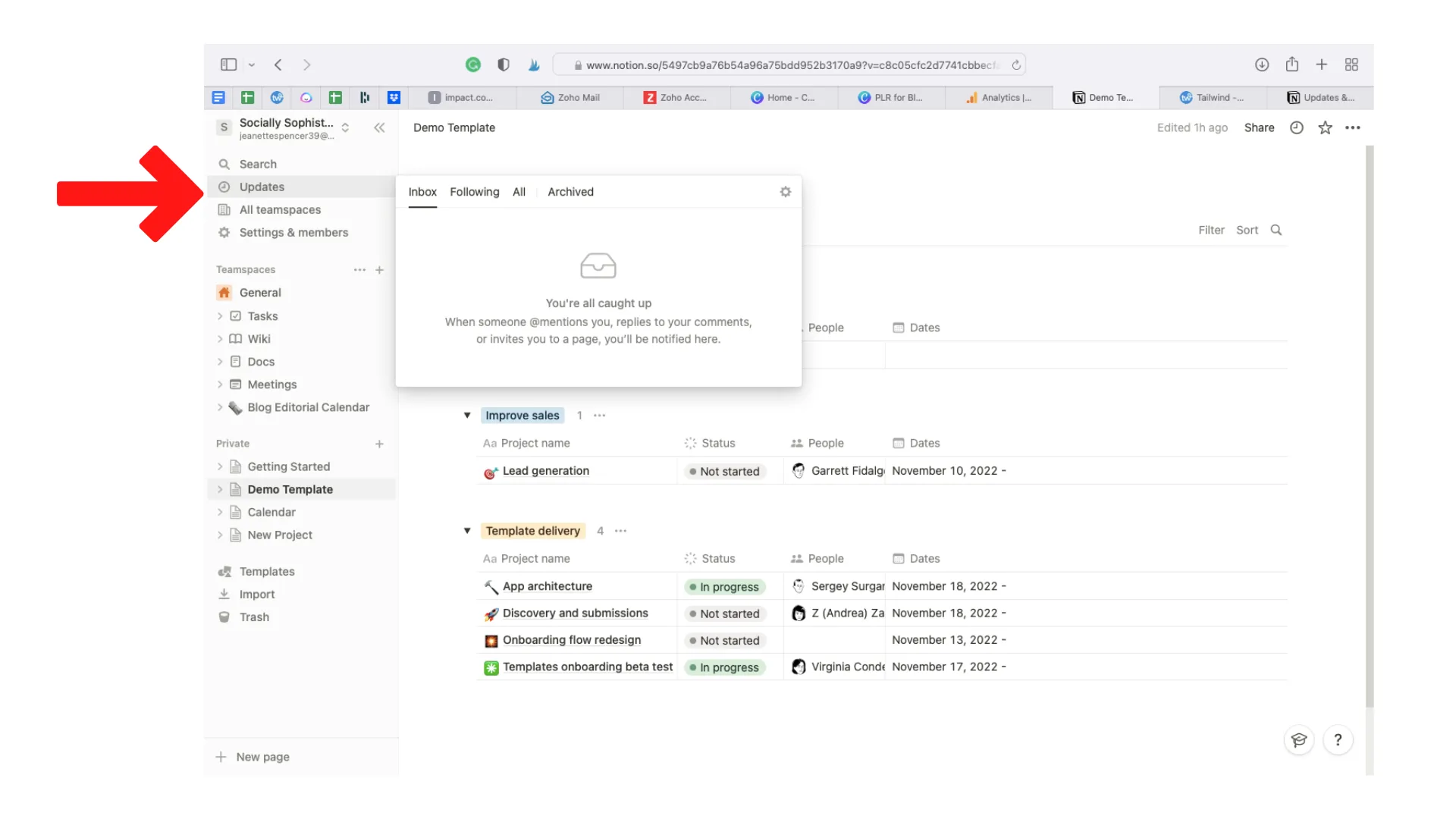Favorite the Demo Template page via star icon

pyautogui.click(x=1325, y=127)
